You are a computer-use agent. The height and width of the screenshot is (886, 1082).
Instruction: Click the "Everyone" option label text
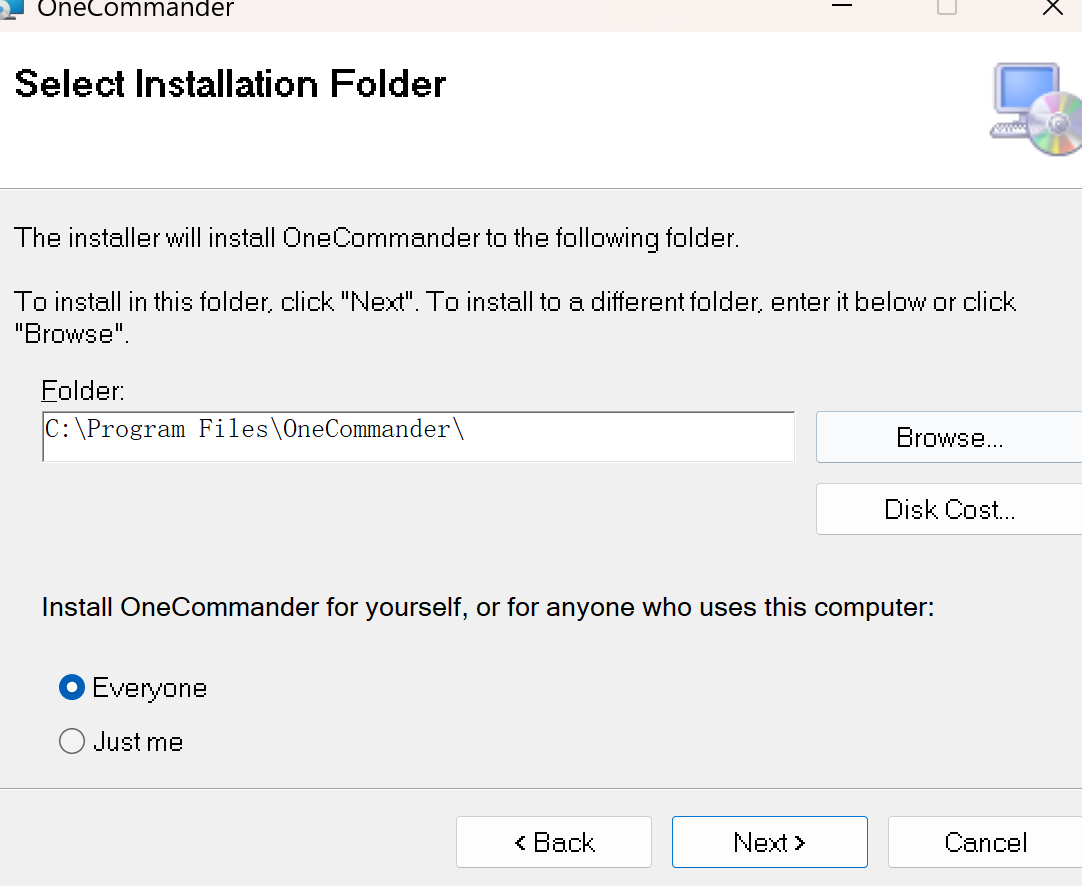click(x=149, y=688)
